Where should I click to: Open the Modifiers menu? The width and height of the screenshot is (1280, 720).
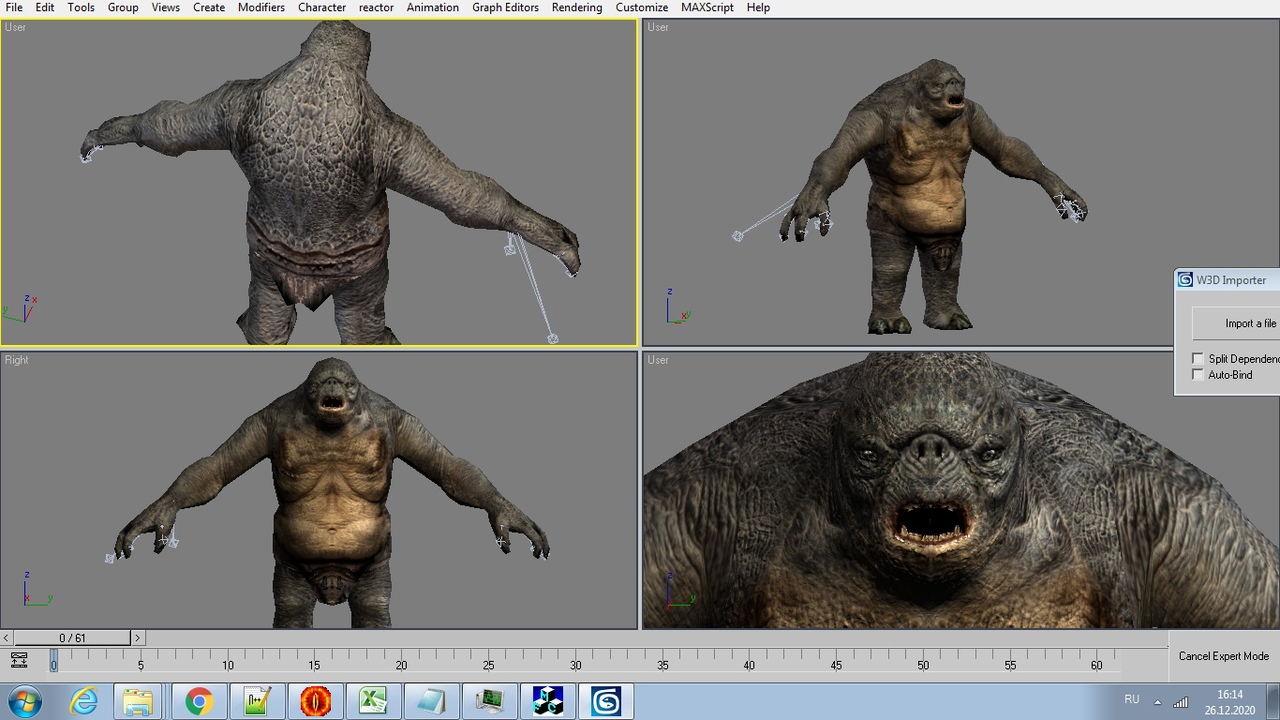tap(261, 7)
